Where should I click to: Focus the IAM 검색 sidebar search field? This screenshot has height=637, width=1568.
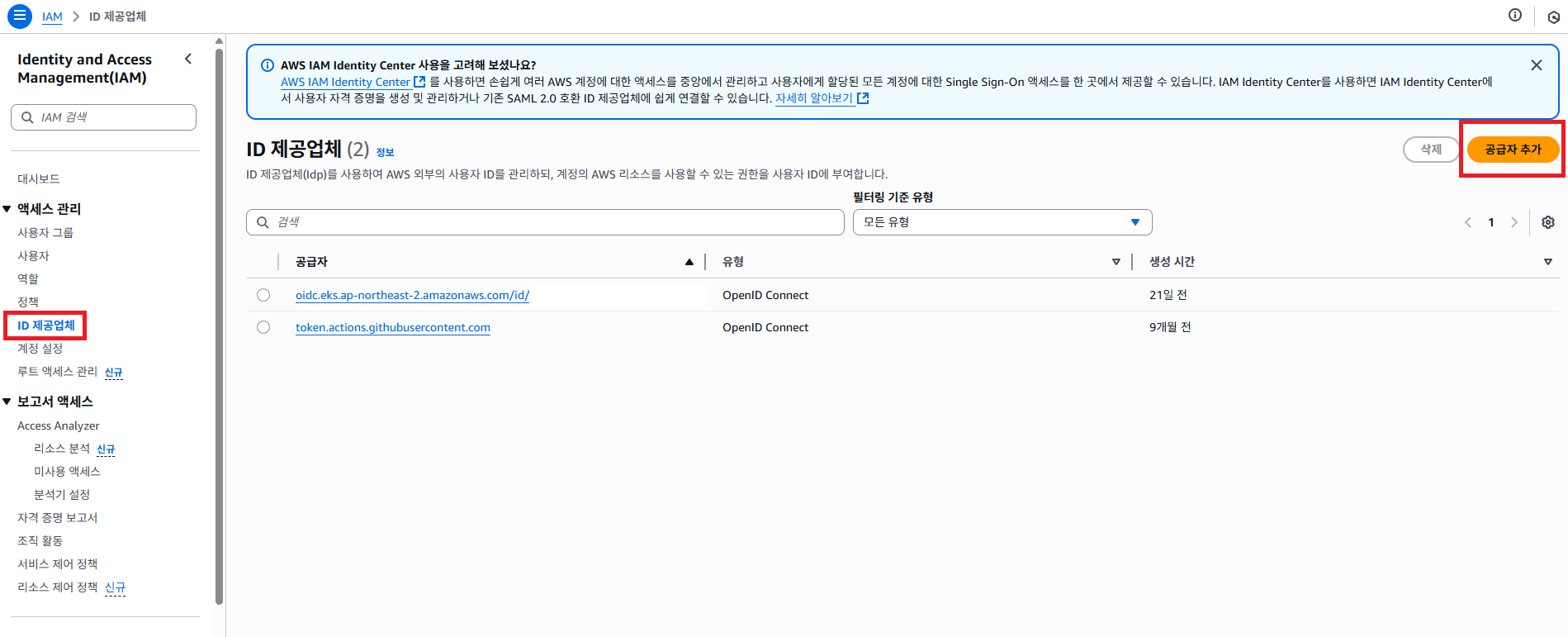(104, 117)
